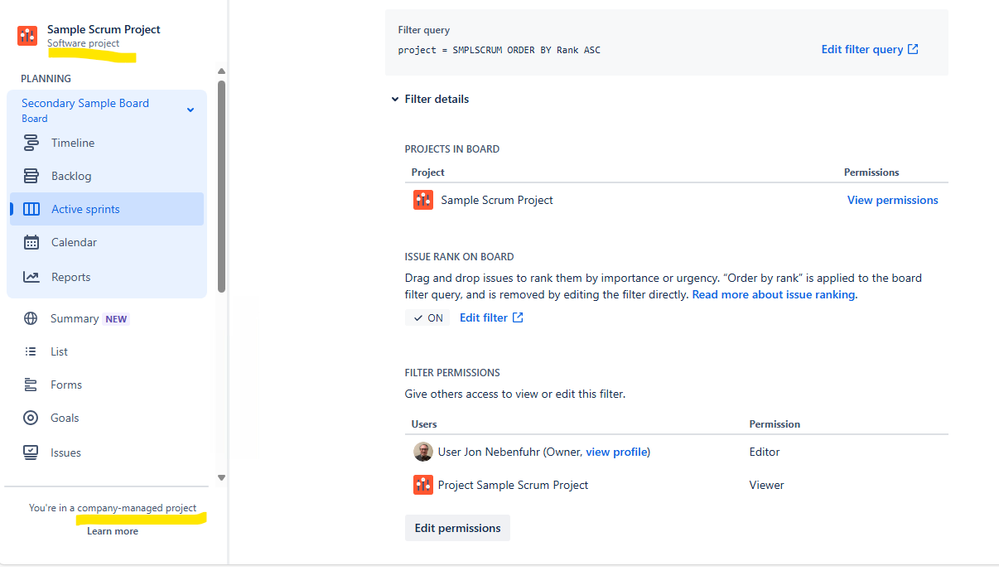Click the Viewer permission cell
Image resolution: width=999 pixels, height=567 pixels.
click(x=766, y=485)
